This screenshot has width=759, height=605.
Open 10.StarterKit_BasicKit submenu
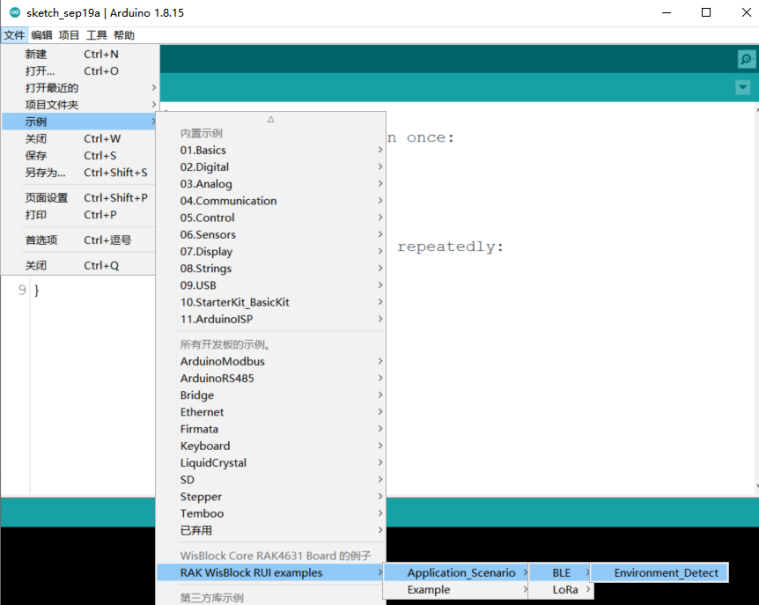[x=271, y=302]
